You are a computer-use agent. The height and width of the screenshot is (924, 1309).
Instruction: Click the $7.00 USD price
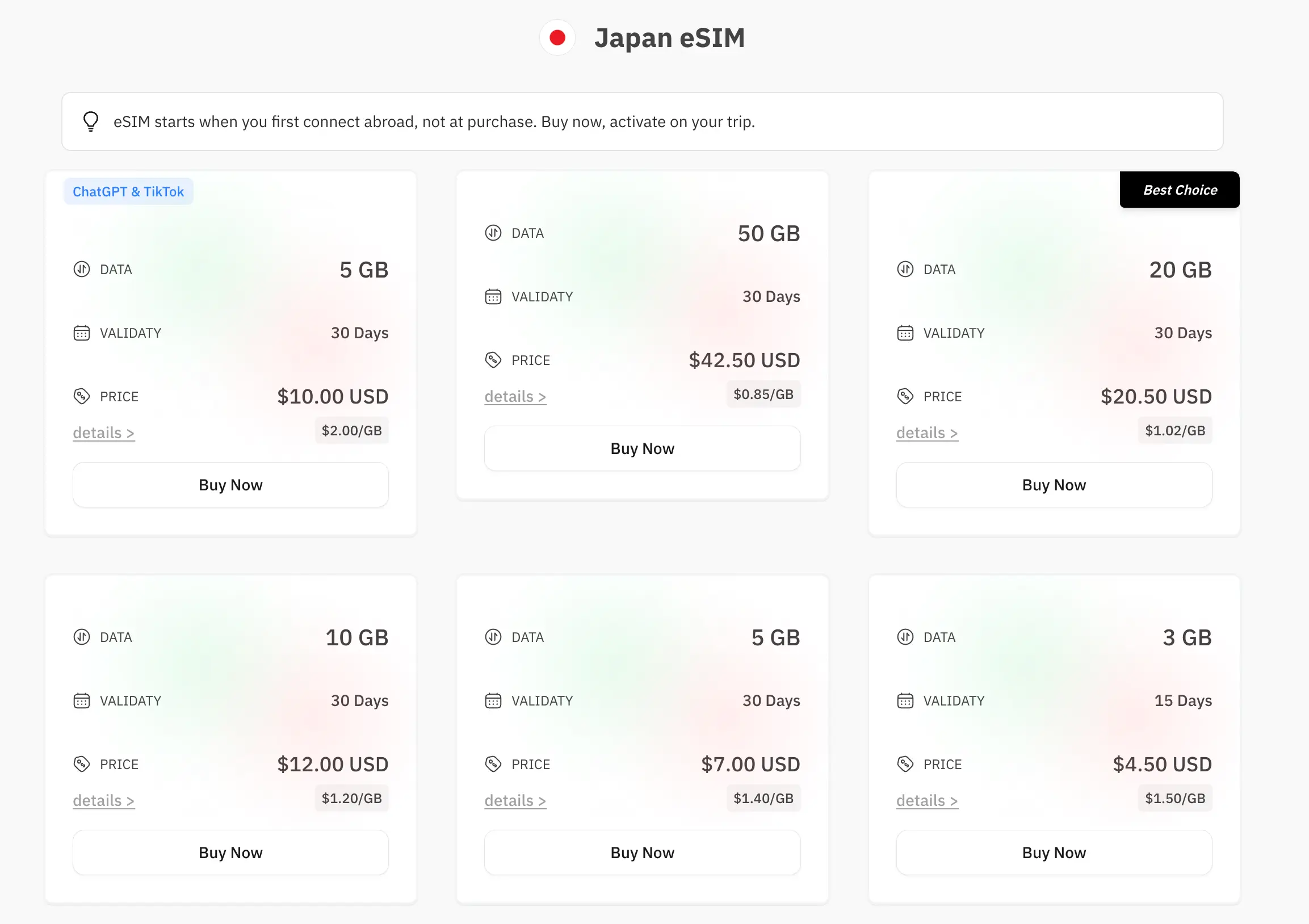(x=750, y=764)
